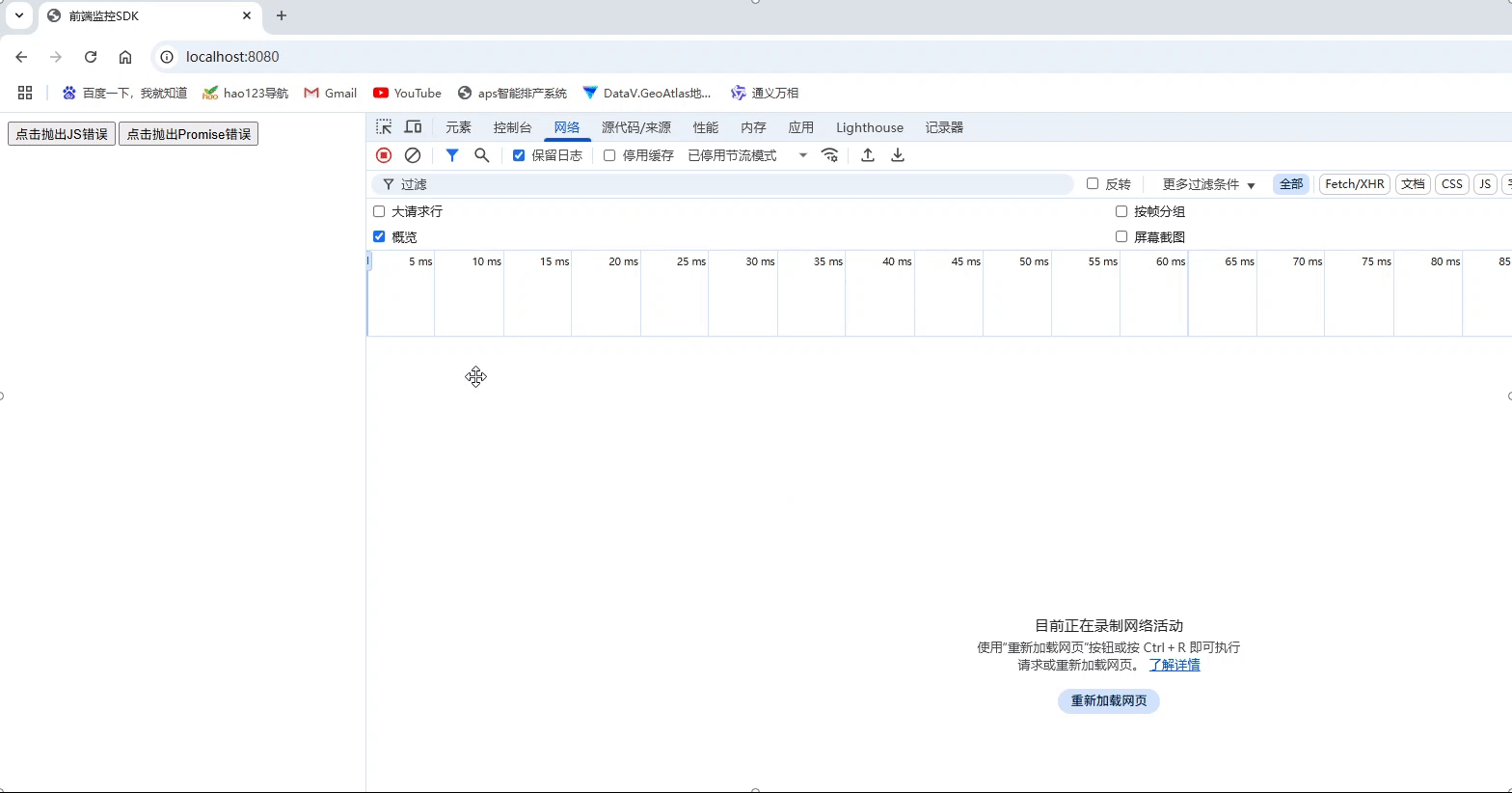Switch to 记录器 tab
This screenshot has width=1512, height=793.
(x=944, y=127)
